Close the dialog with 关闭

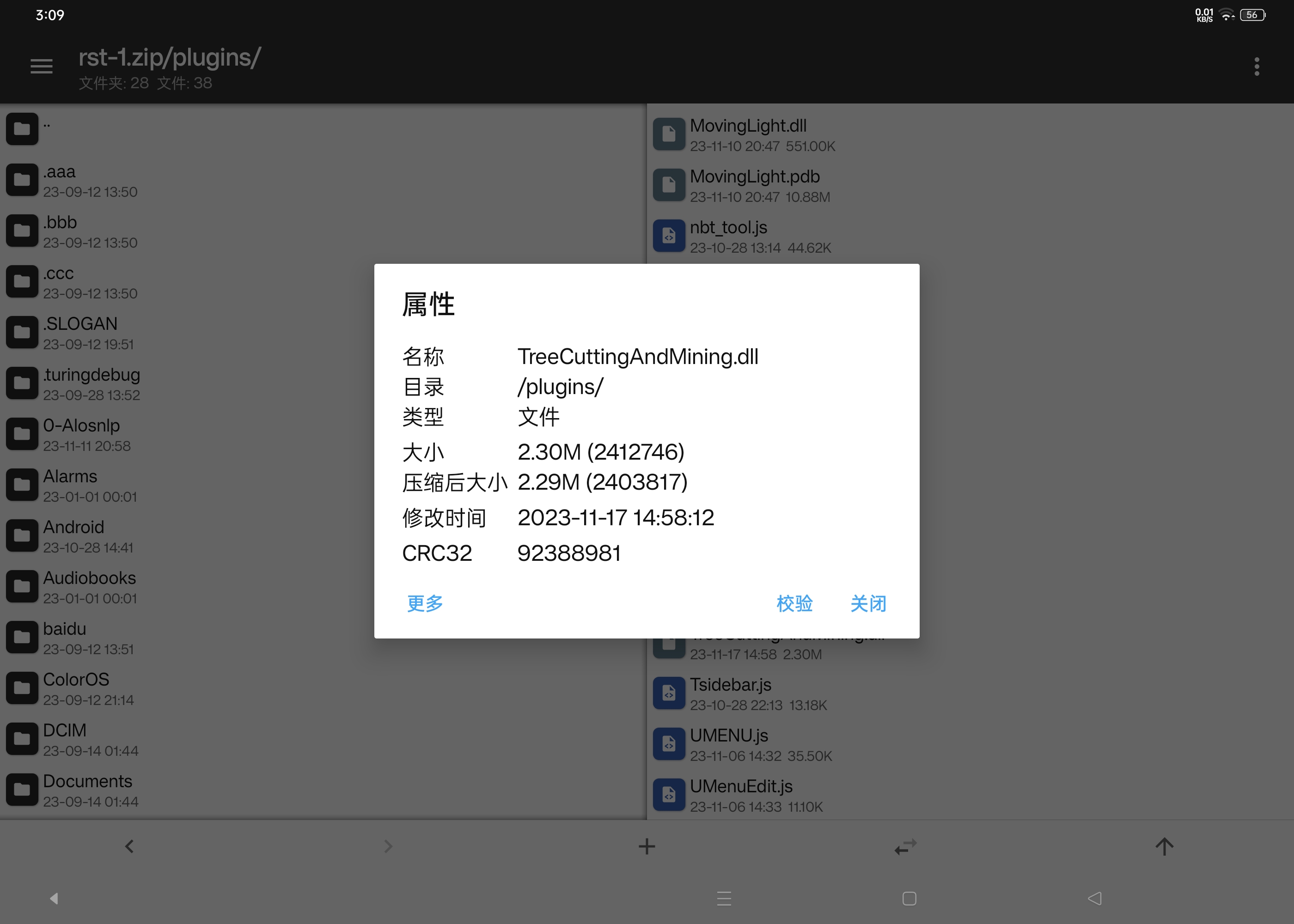[868, 603]
